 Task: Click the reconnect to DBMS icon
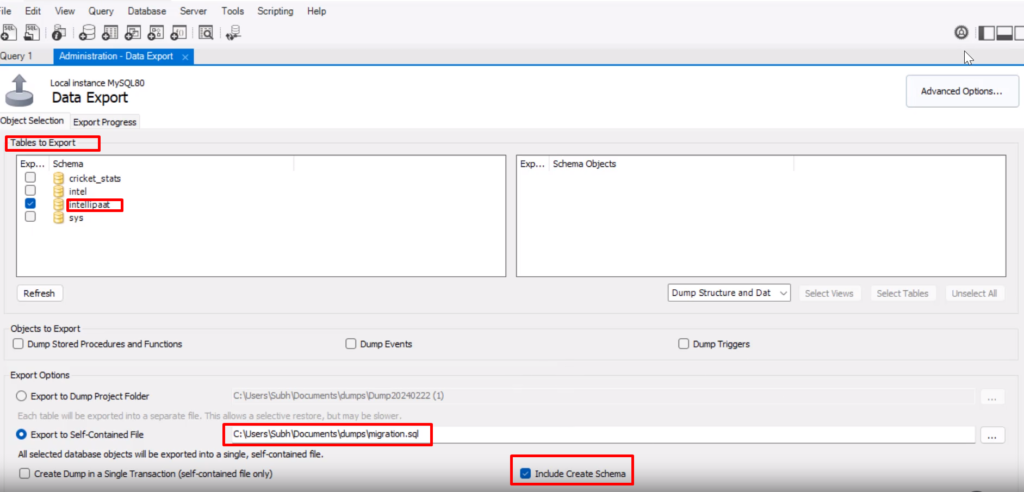pyautogui.click(x=233, y=32)
